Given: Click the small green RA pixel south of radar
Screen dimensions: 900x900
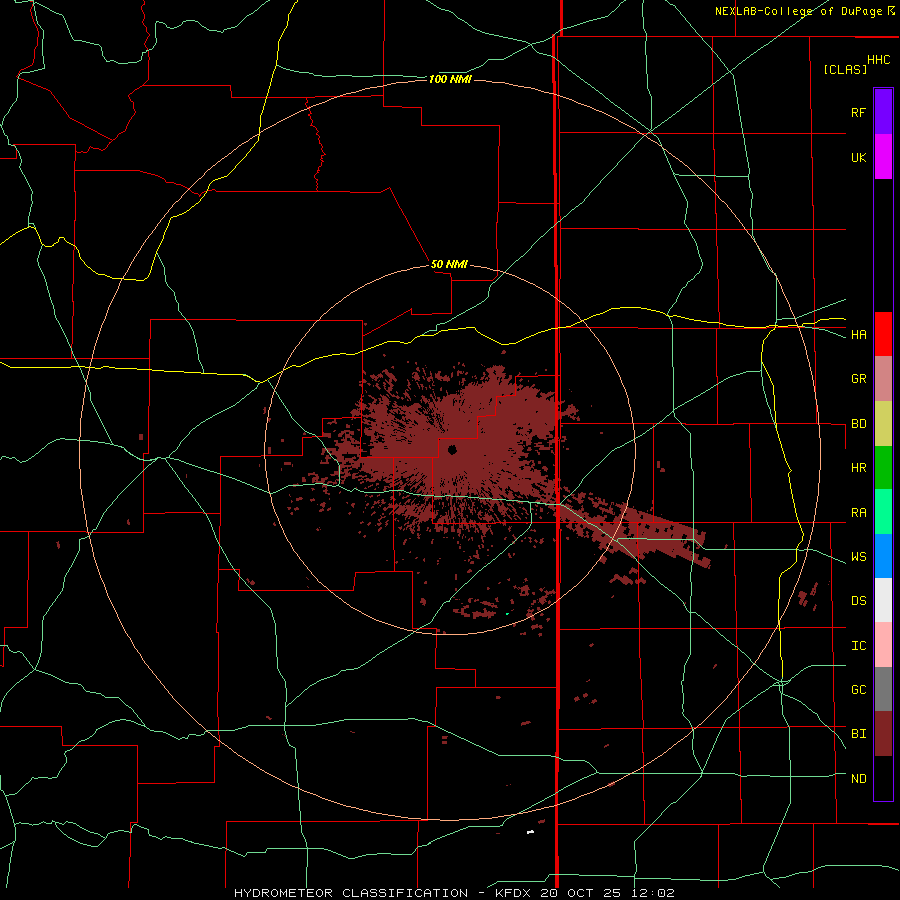Looking at the screenshot, I should click(507, 614).
